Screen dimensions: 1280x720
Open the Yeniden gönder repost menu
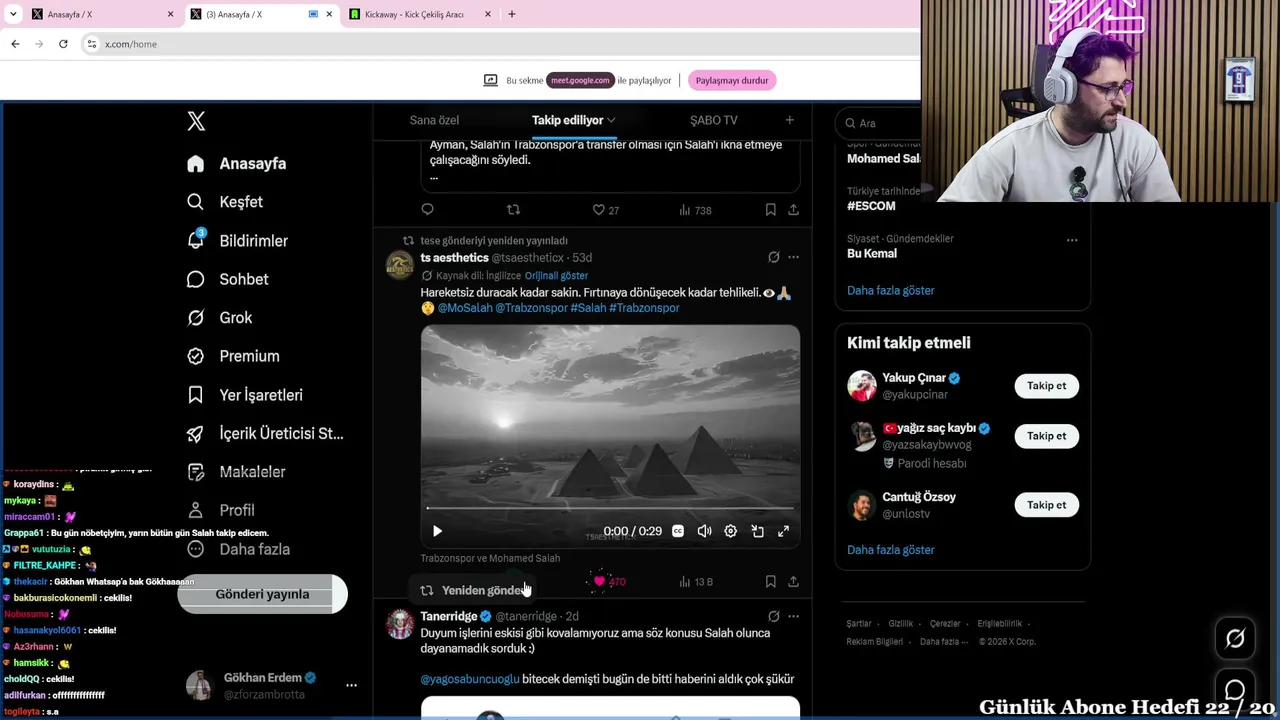tap(473, 590)
